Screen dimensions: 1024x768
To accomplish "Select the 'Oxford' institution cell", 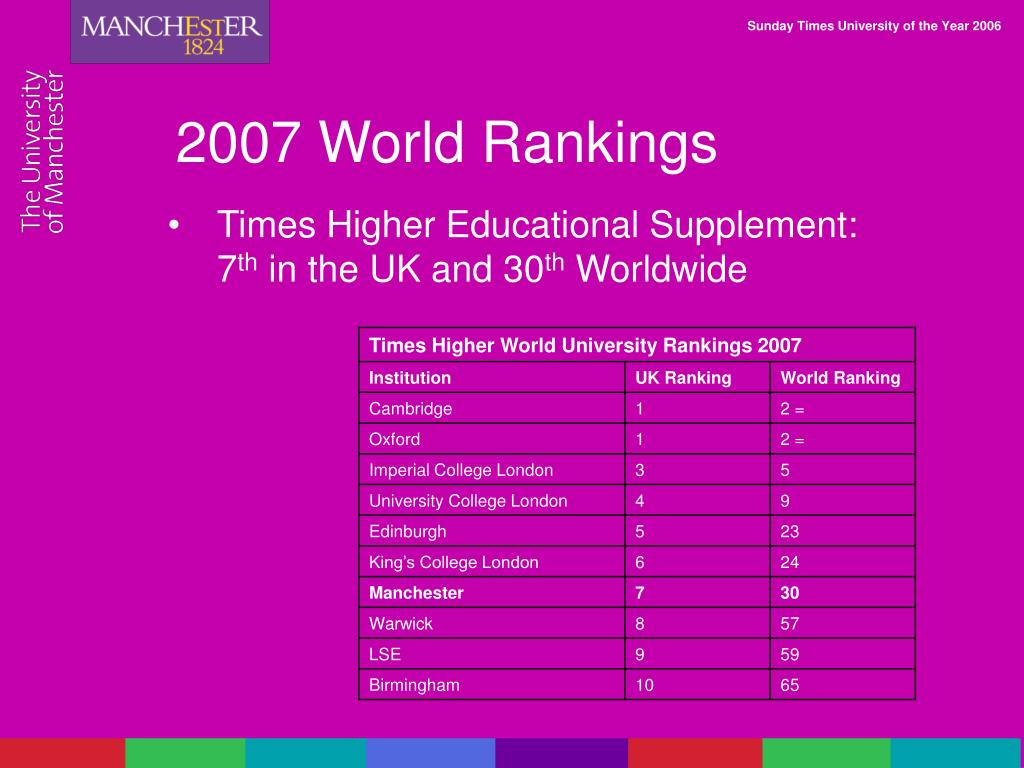I will 492,439.
